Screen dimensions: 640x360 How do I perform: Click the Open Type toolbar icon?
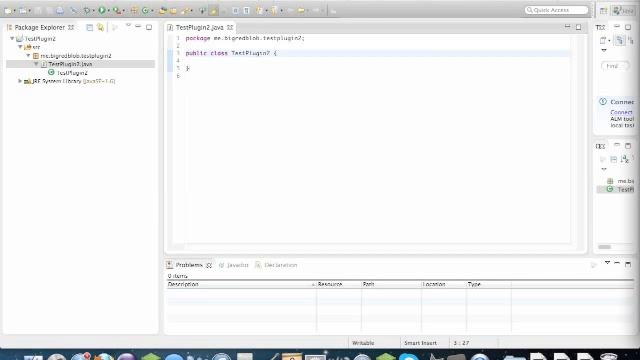(x=162, y=10)
